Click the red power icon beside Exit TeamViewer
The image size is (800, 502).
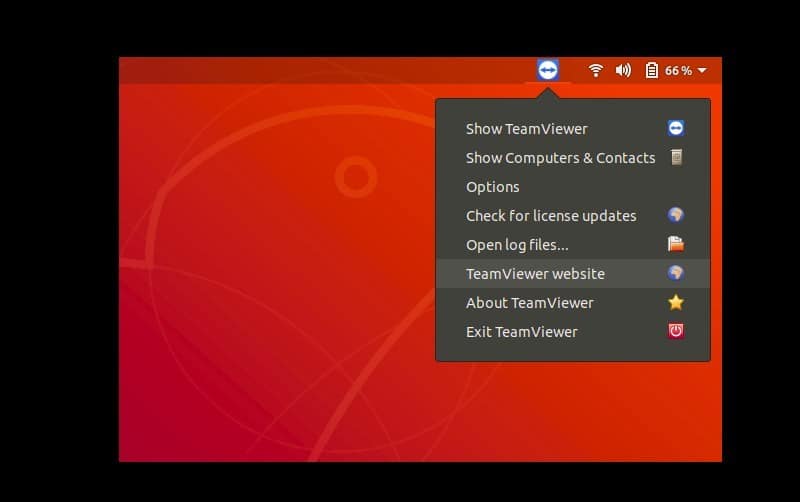point(676,331)
